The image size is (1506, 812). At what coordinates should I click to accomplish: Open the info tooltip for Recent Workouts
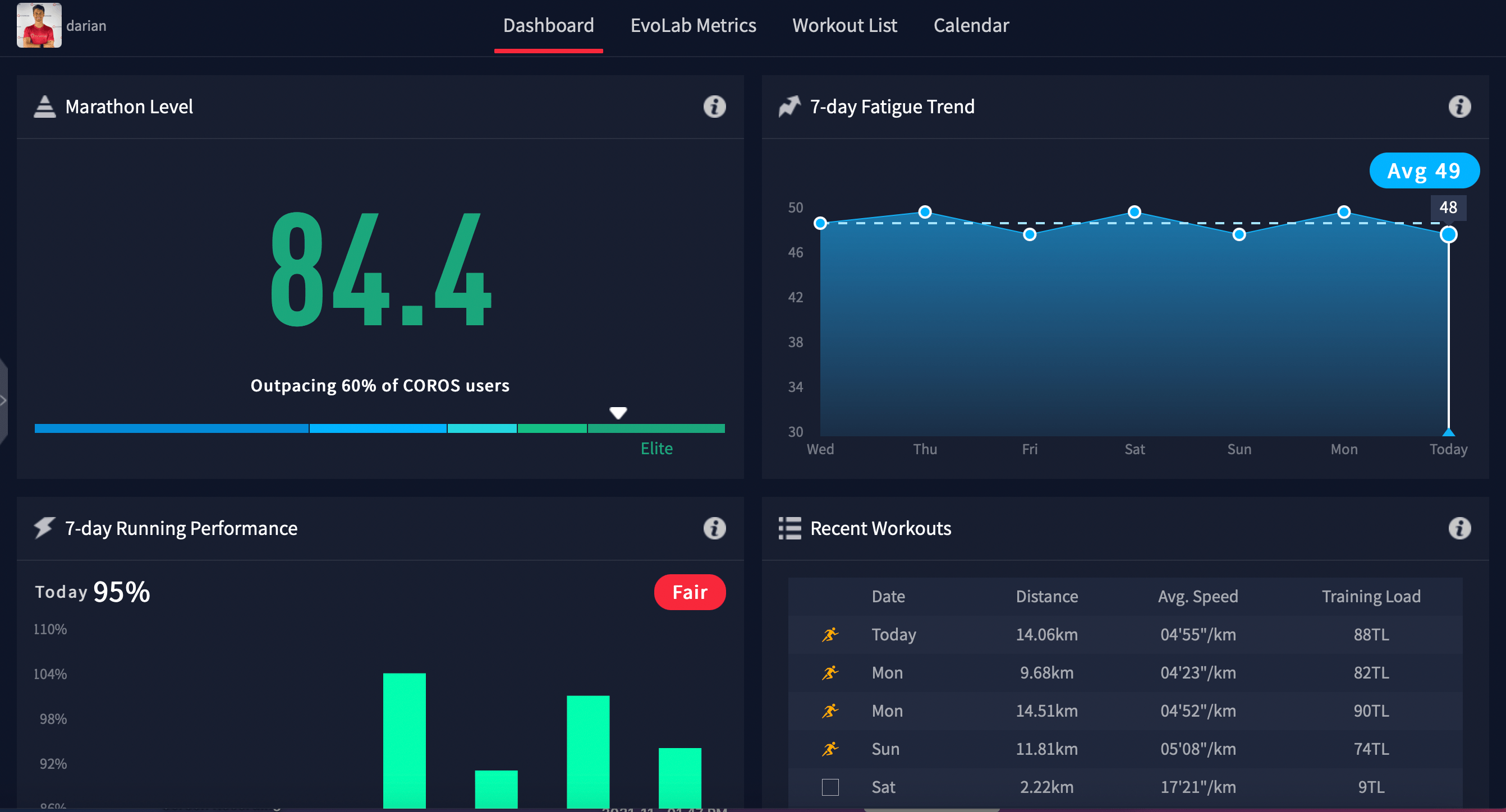pos(1460,528)
